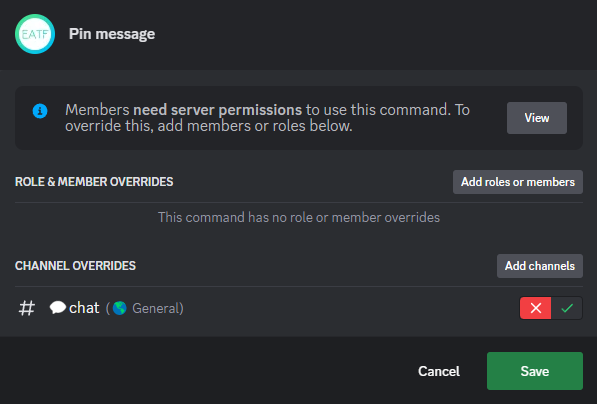Click the General category label
This screenshot has height=404, width=597.
pyautogui.click(x=157, y=308)
